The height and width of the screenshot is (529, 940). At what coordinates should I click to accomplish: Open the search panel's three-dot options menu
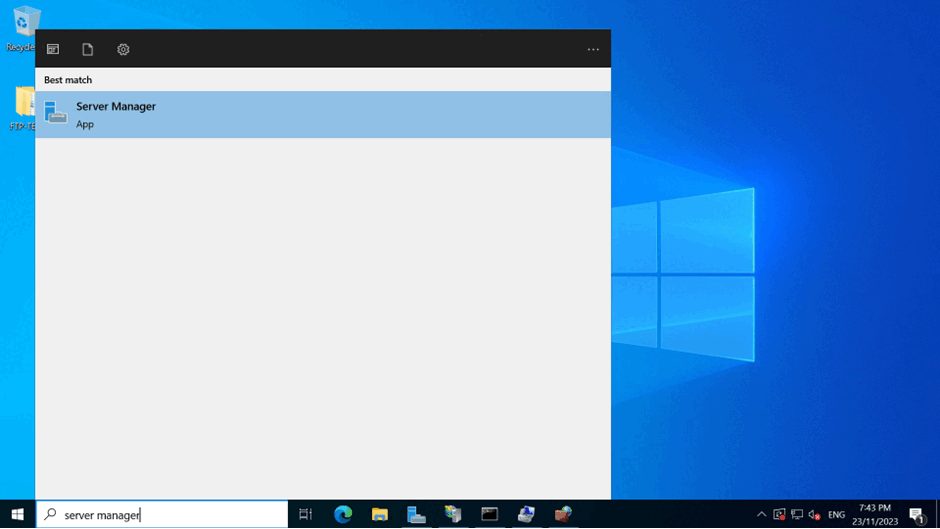(x=593, y=49)
